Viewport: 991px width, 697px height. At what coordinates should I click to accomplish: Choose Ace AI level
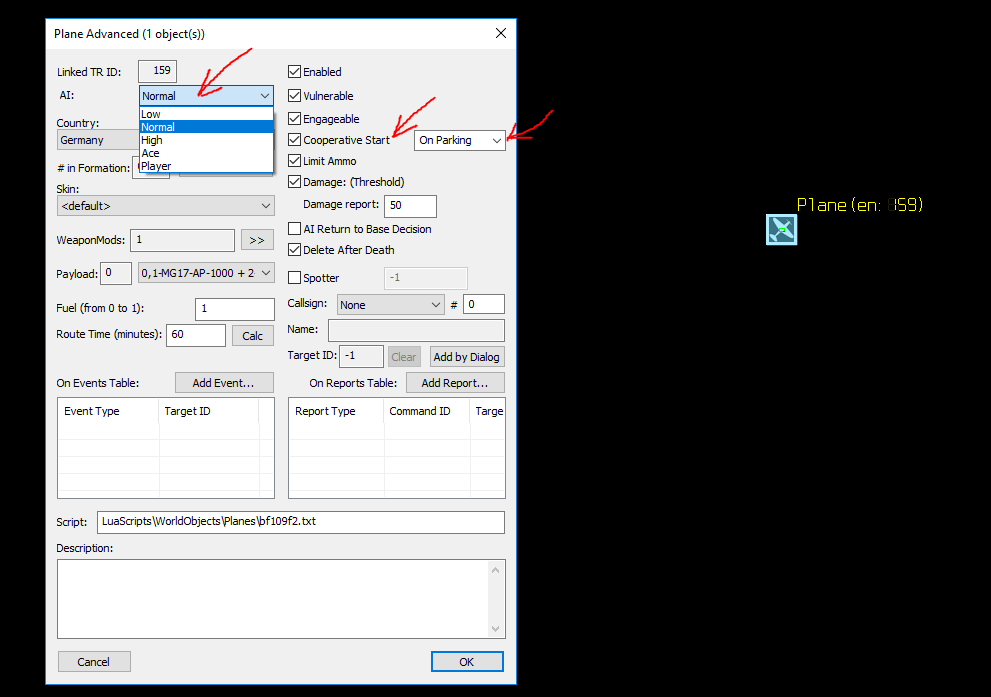pos(206,153)
